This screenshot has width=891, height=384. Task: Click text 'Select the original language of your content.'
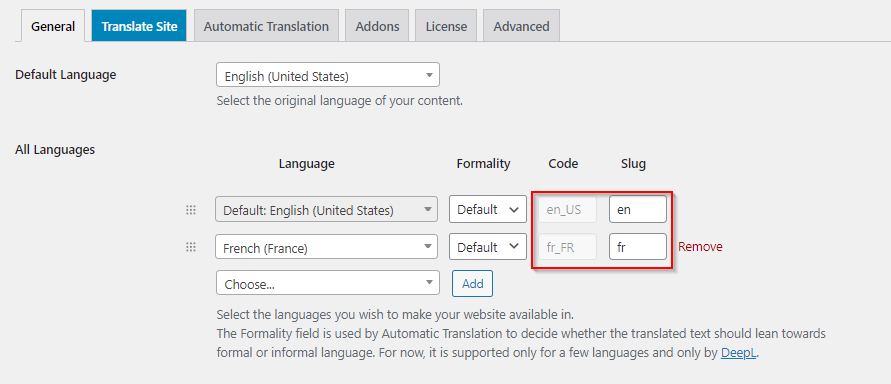pos(340,102)
